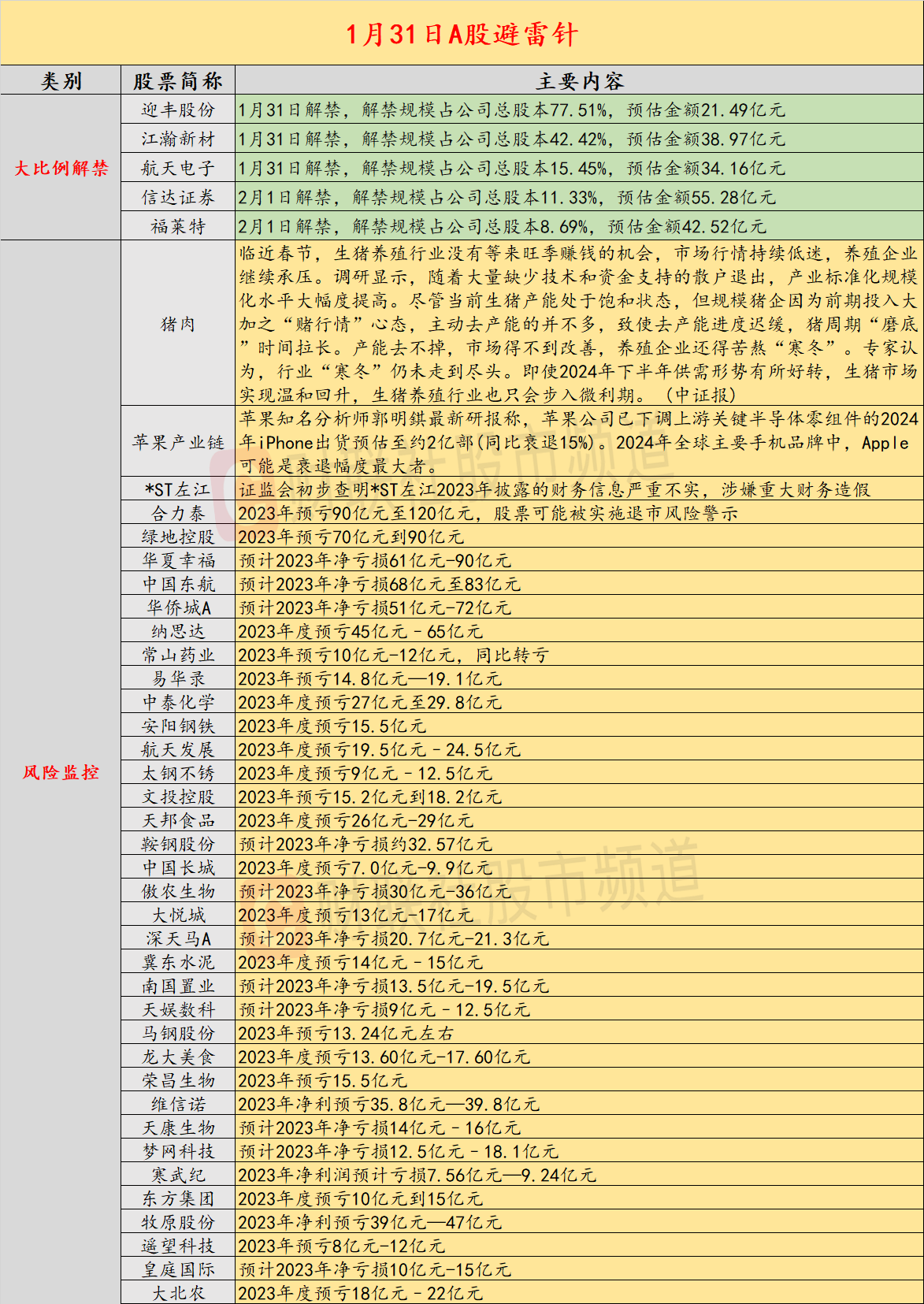Click the 郭明錤 iPhone shipment paragraph

[x=579, y=442]
